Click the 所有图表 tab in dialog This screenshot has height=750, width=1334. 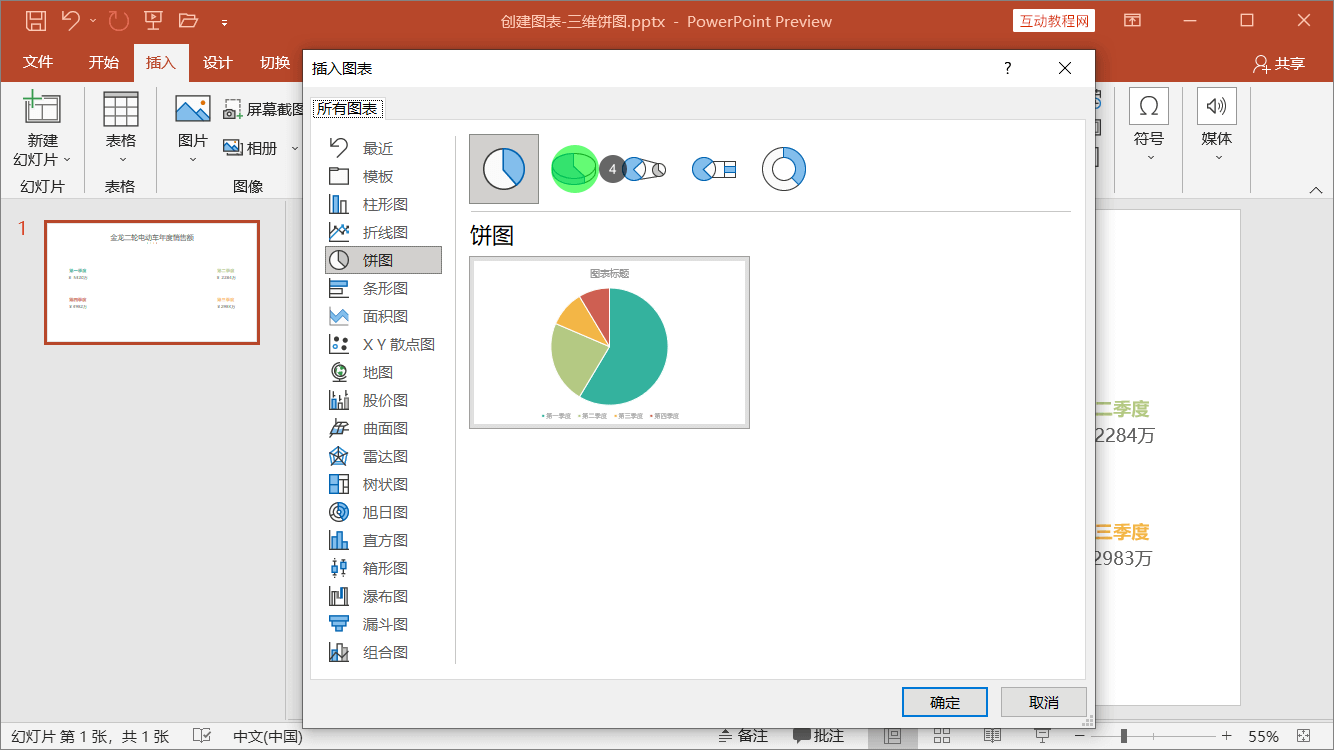(x=347, y=108)
